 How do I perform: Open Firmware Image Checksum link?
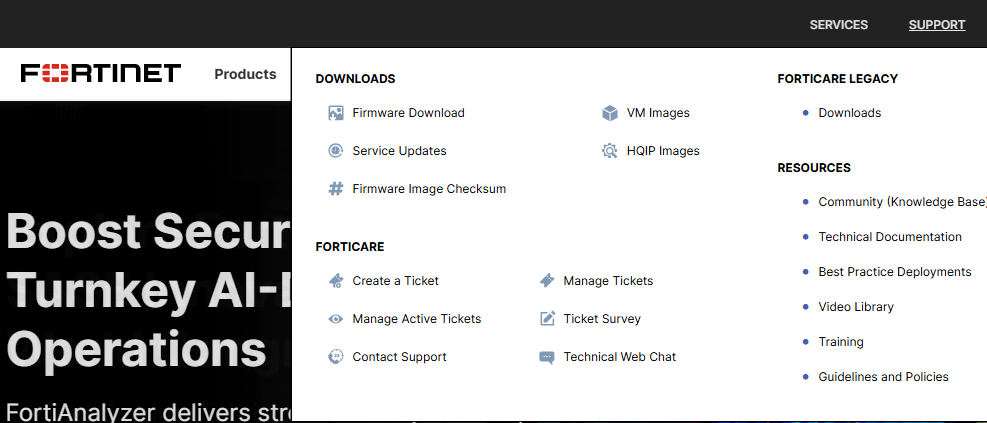click(429, 189)
